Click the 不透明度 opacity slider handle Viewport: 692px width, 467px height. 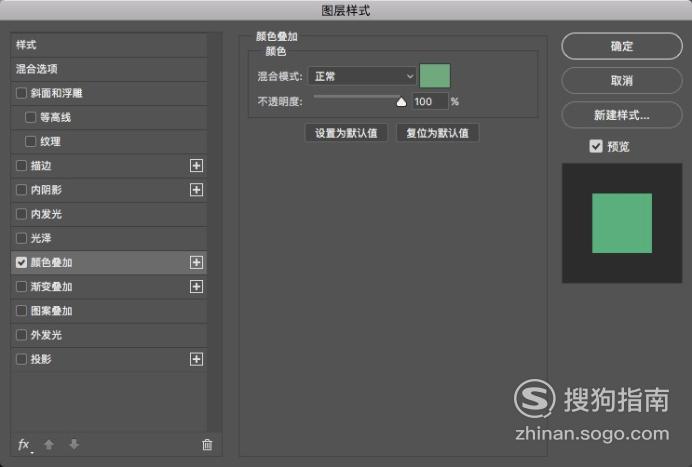click(401, 102)
